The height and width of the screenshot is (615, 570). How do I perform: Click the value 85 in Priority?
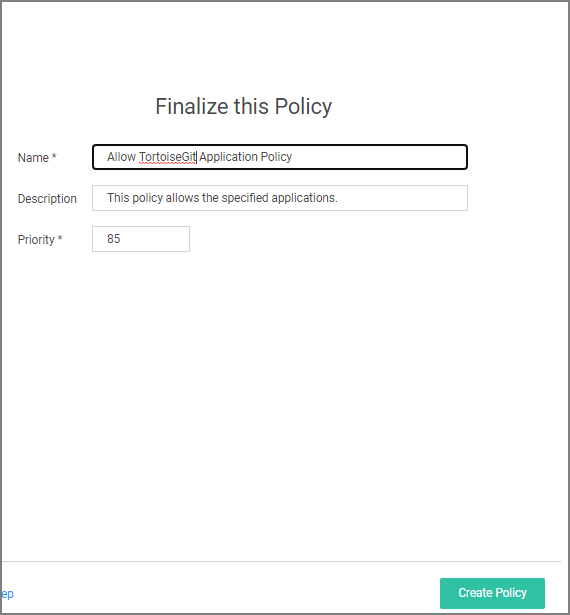coord(114,238)
